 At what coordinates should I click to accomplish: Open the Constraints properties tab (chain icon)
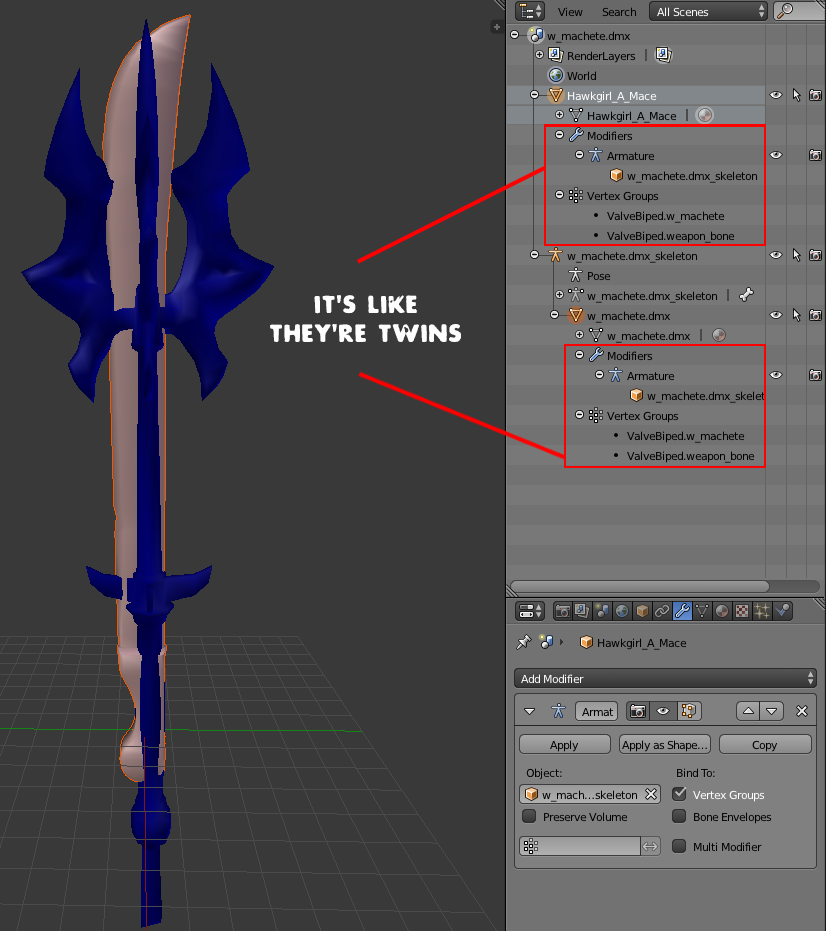point(662,611)
